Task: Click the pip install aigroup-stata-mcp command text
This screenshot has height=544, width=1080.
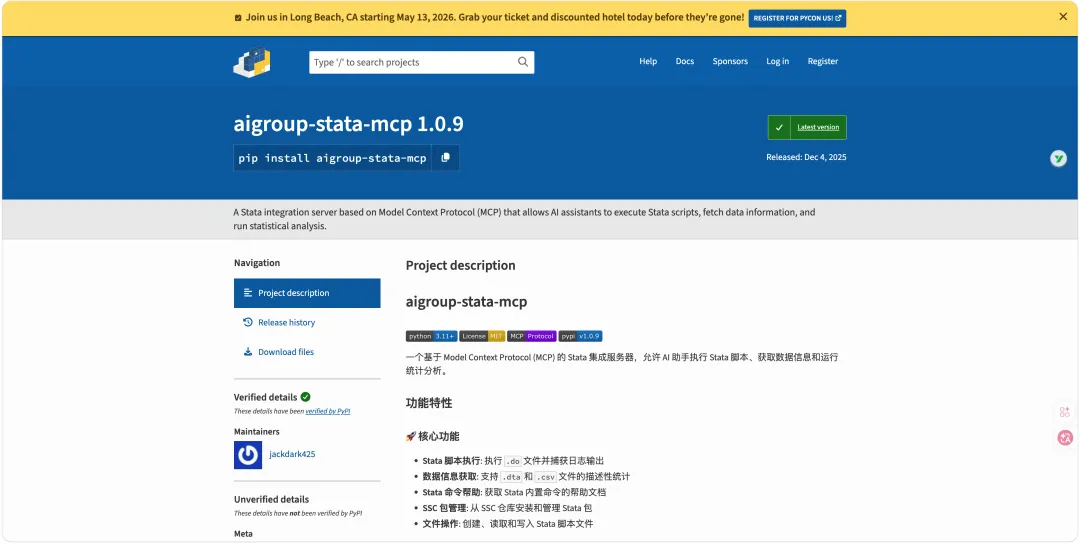Action: pos(333,158)
